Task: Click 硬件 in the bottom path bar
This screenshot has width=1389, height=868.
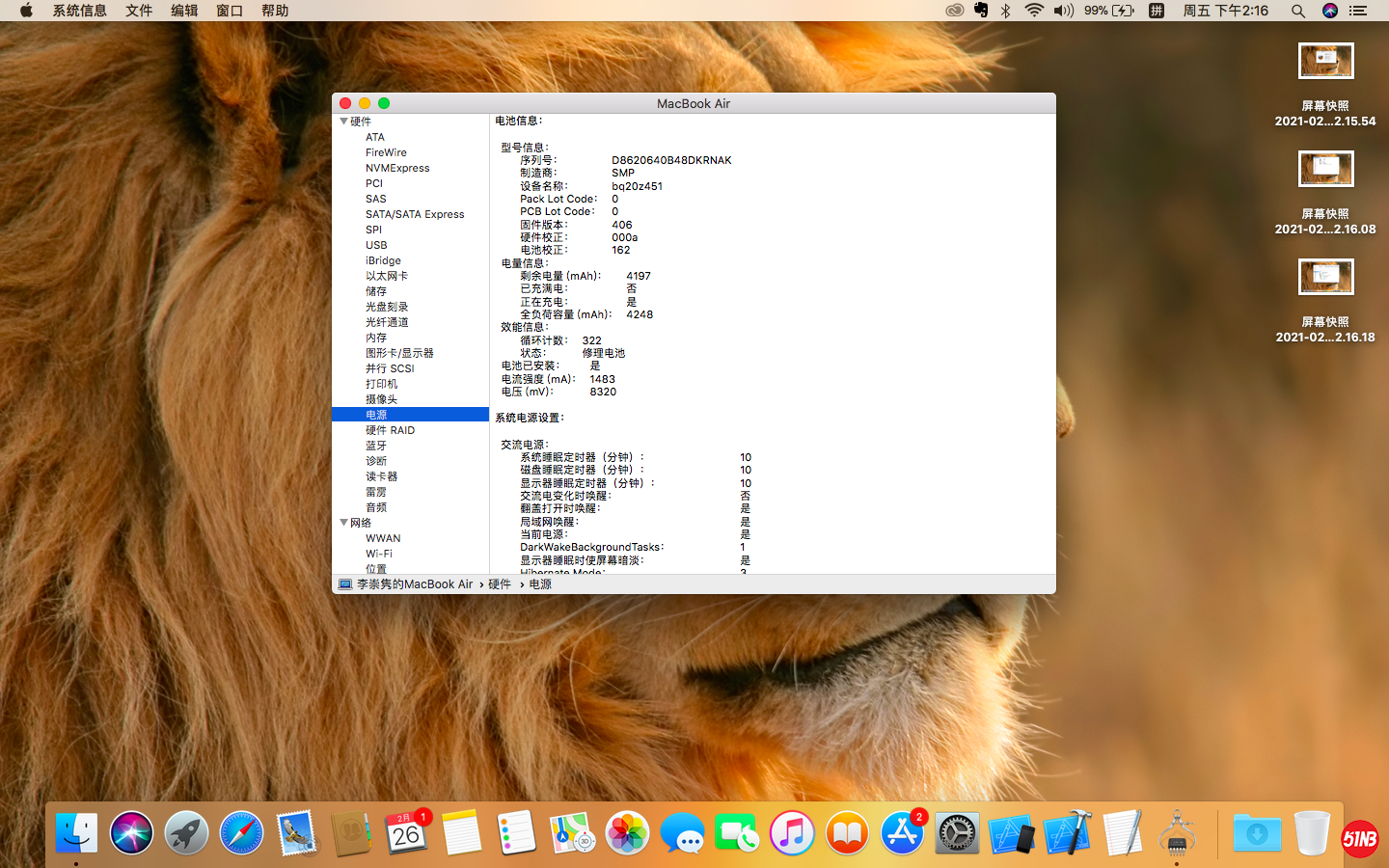Action: coord(500,584)
